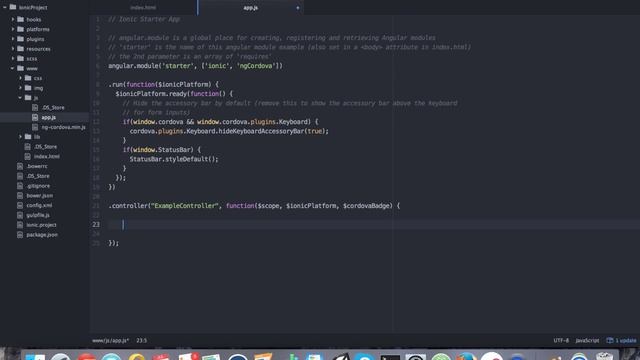Viewport: 640px width, 360px height.
Task: Open Finder from the macOS dock
Action: pyautogui.click(x=35, y=356)
